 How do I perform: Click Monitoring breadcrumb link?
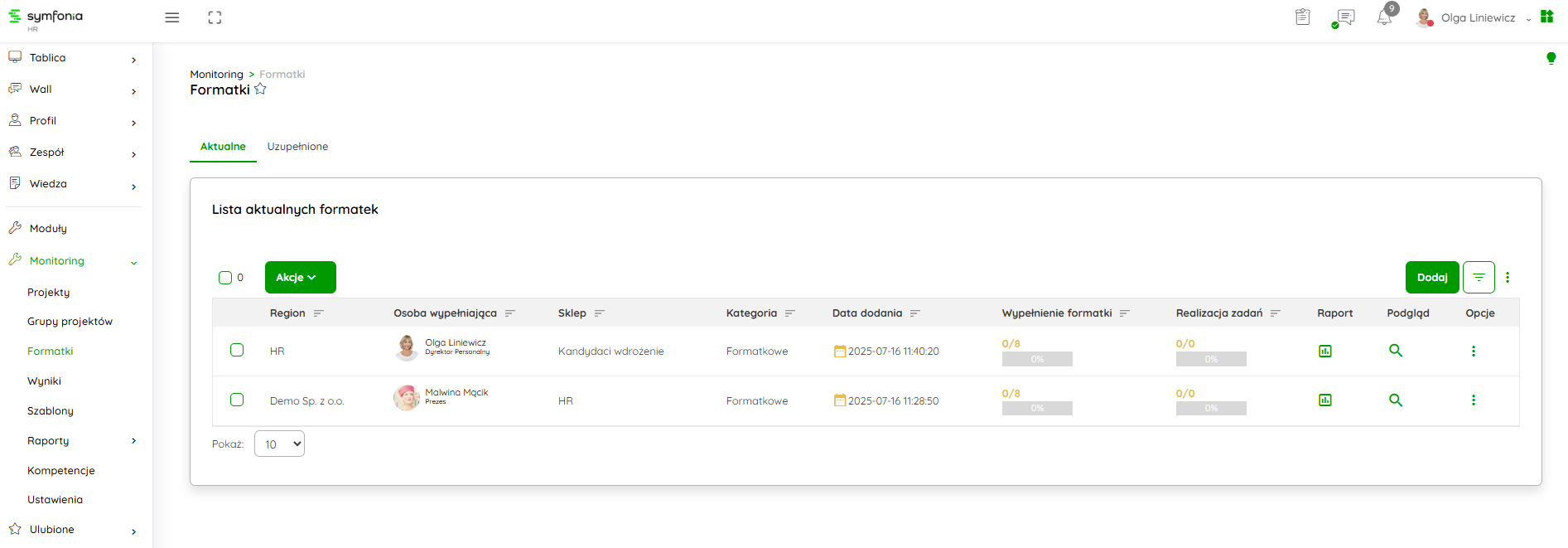coord(216,75)
